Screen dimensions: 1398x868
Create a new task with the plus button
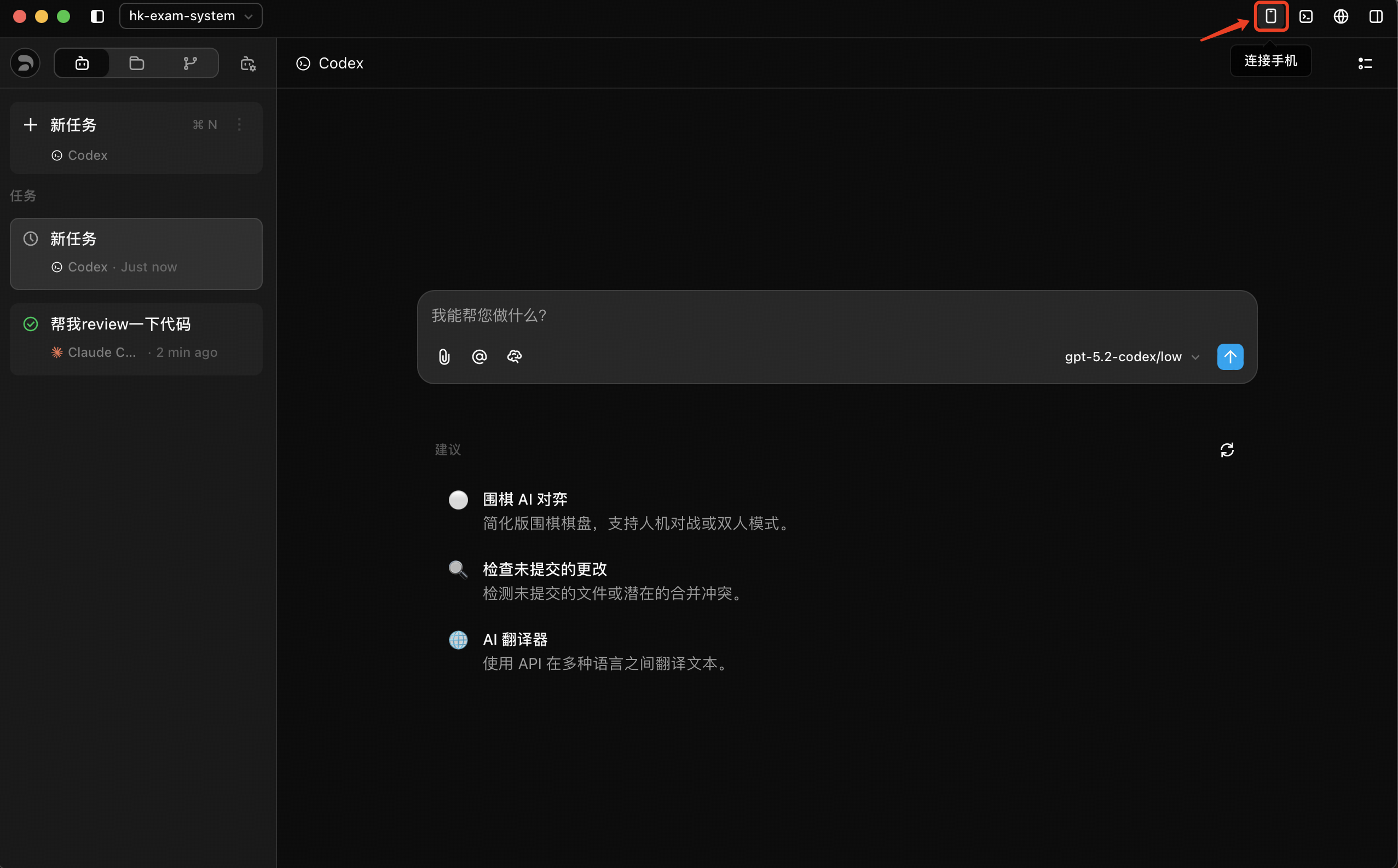tap(31, 125)
